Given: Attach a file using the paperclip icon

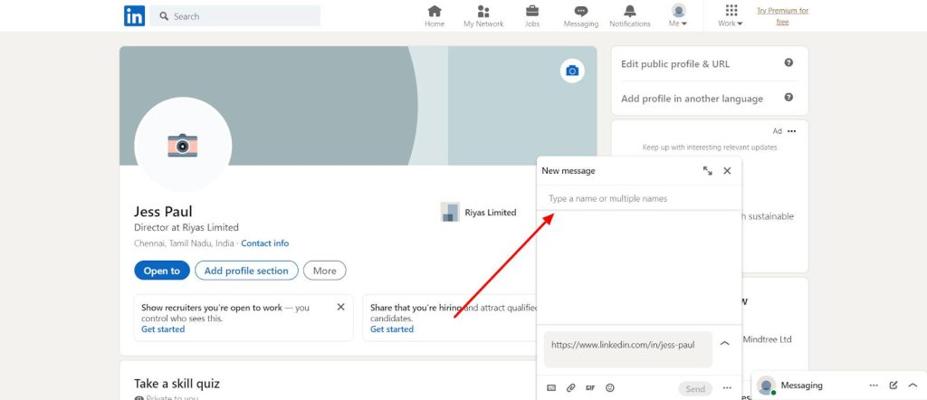Looking at the screenshot, I should pos(571,388).
